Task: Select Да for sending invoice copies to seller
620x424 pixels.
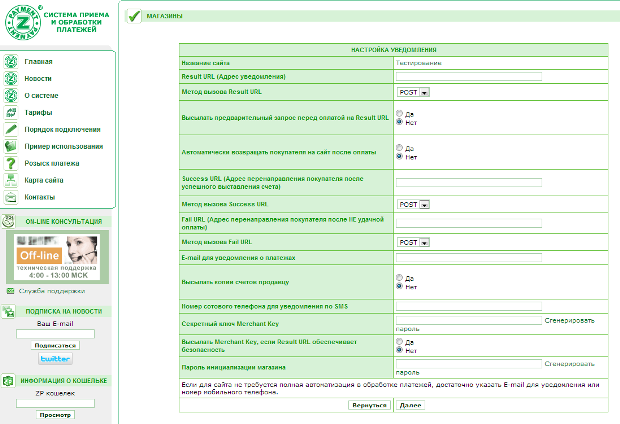Action: (400, 277)
